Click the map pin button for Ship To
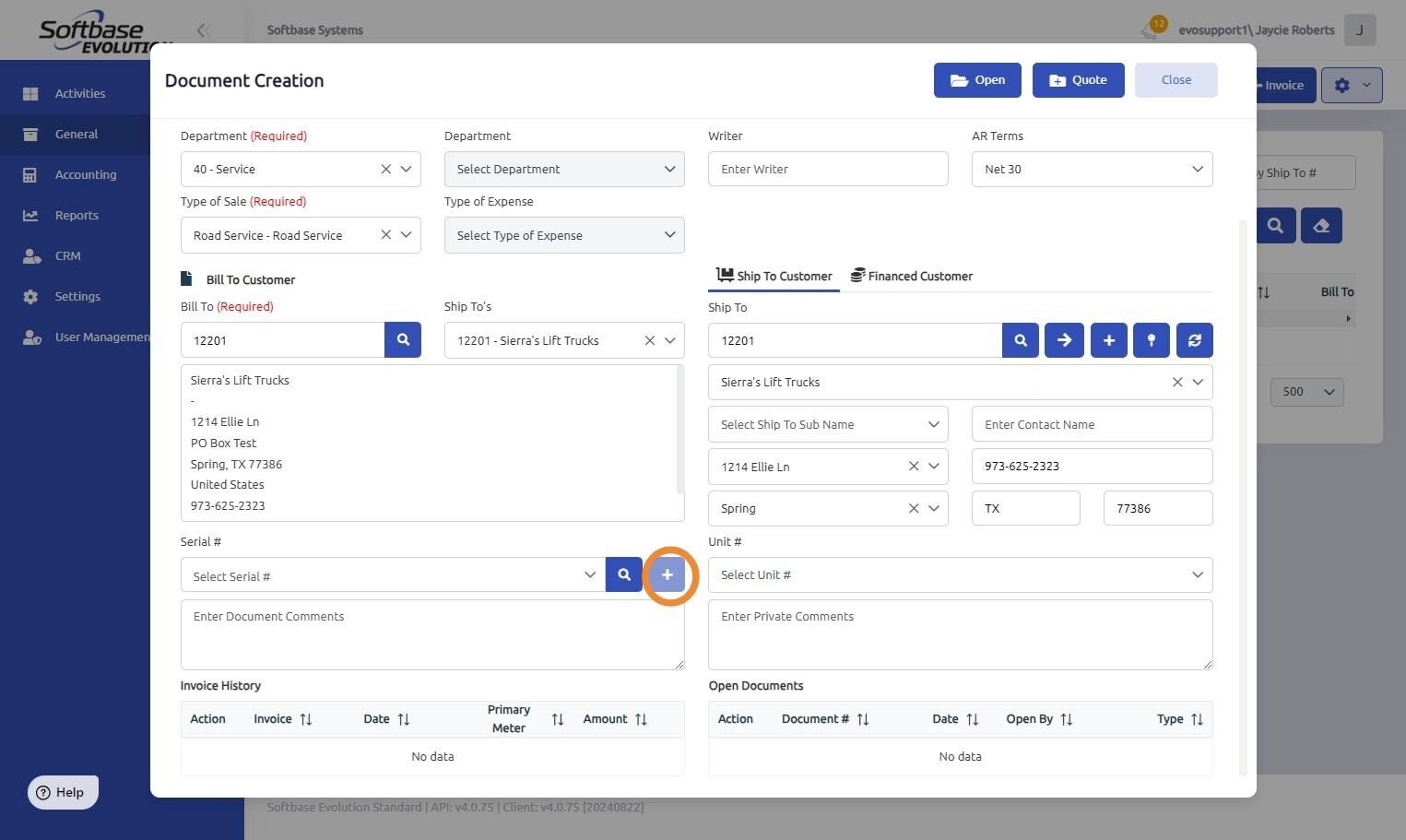Screen dimensions: 1406x840 tap(1152, 340)
